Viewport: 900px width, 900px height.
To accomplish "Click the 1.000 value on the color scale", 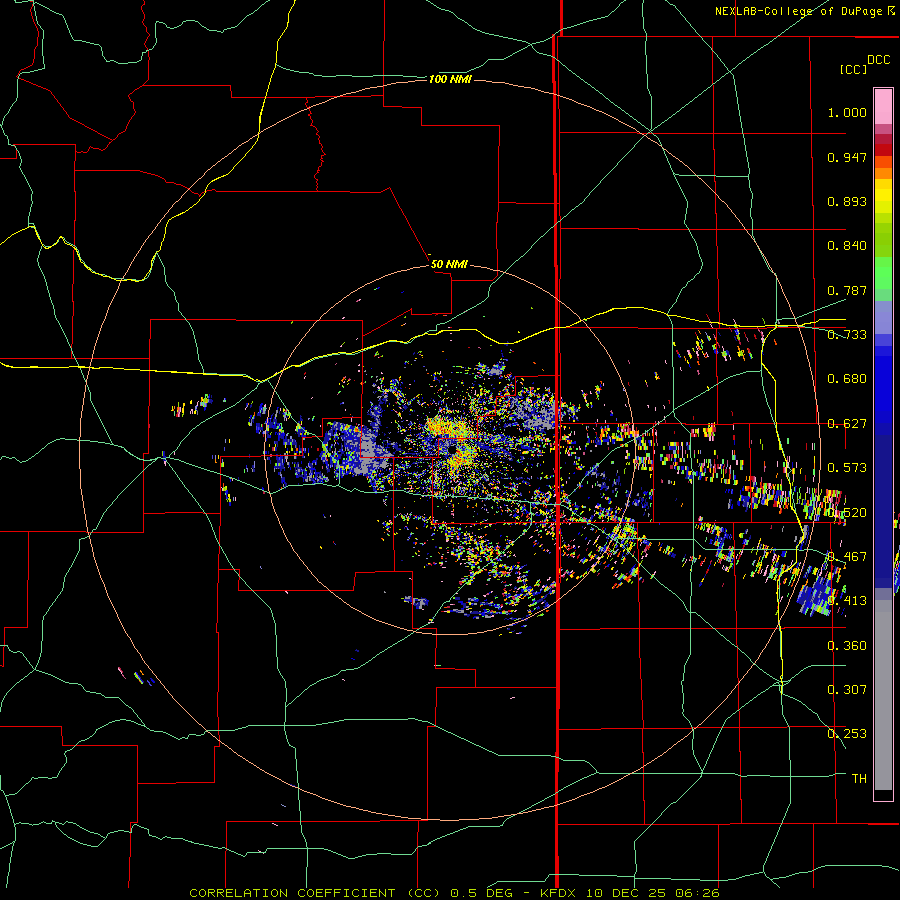I will coord(847,112).
